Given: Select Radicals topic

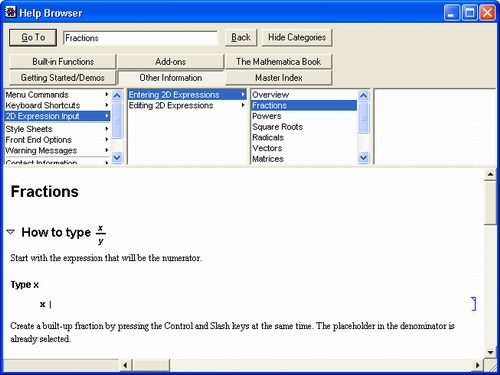Looking at the screenshot, I should coord(304,137).
